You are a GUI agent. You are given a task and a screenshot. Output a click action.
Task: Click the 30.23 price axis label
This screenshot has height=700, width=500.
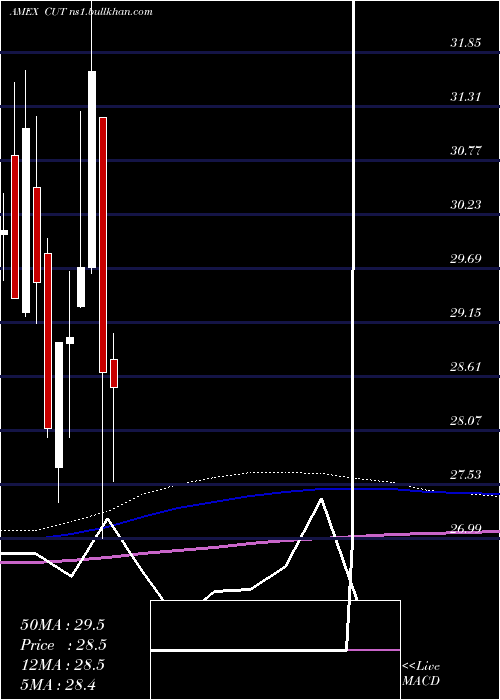pyautogui.click(x=466, y=204)
